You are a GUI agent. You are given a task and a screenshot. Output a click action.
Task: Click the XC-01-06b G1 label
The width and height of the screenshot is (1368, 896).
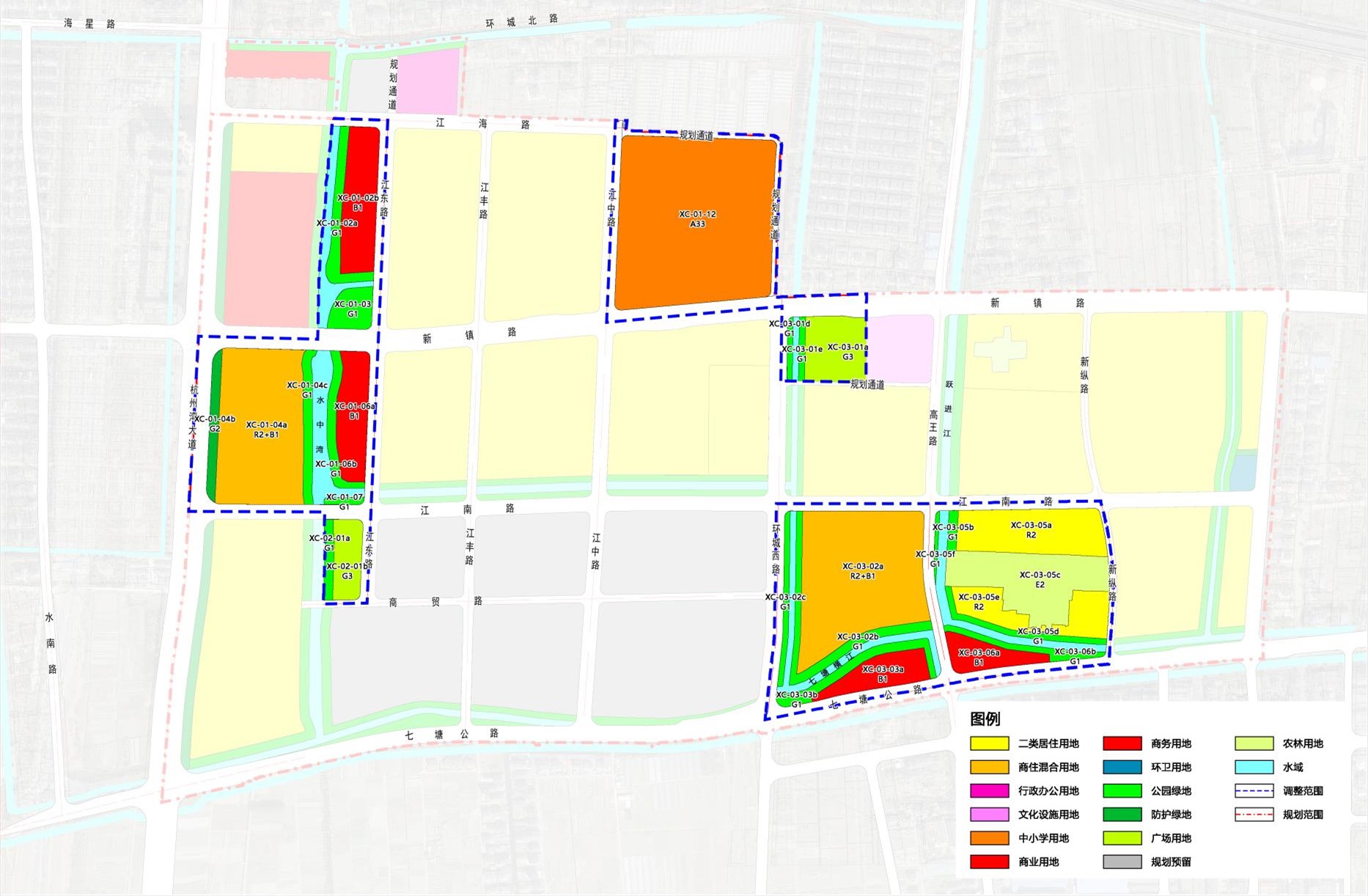pos(336,469)
